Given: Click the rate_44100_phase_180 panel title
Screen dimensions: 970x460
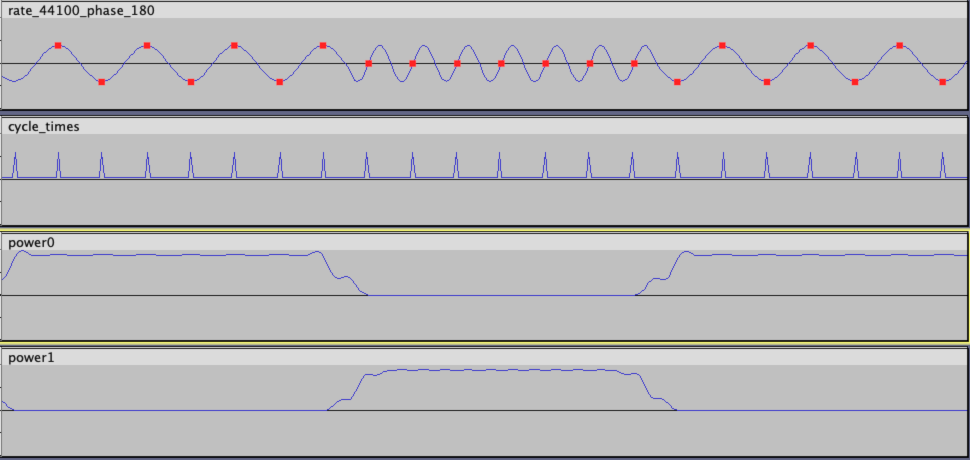Looking at the screenshot, I should point(81,11).
